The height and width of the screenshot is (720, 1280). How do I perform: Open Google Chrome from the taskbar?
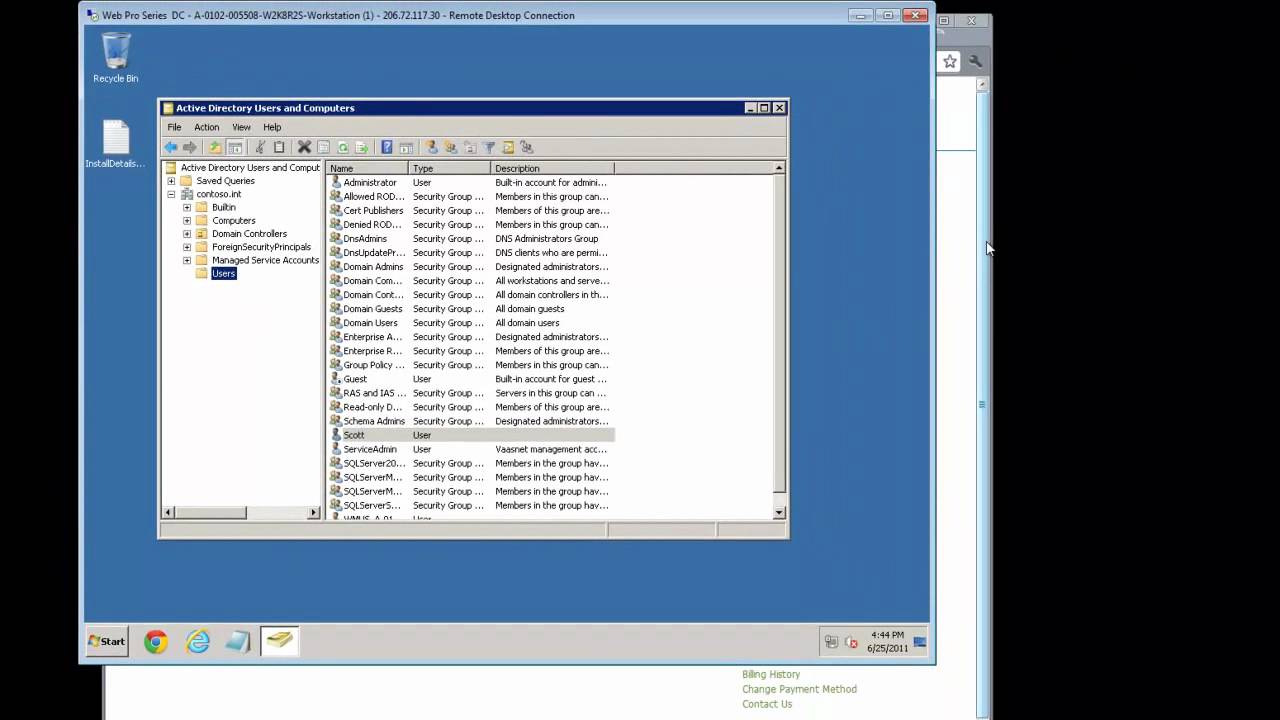click(156, 642)
